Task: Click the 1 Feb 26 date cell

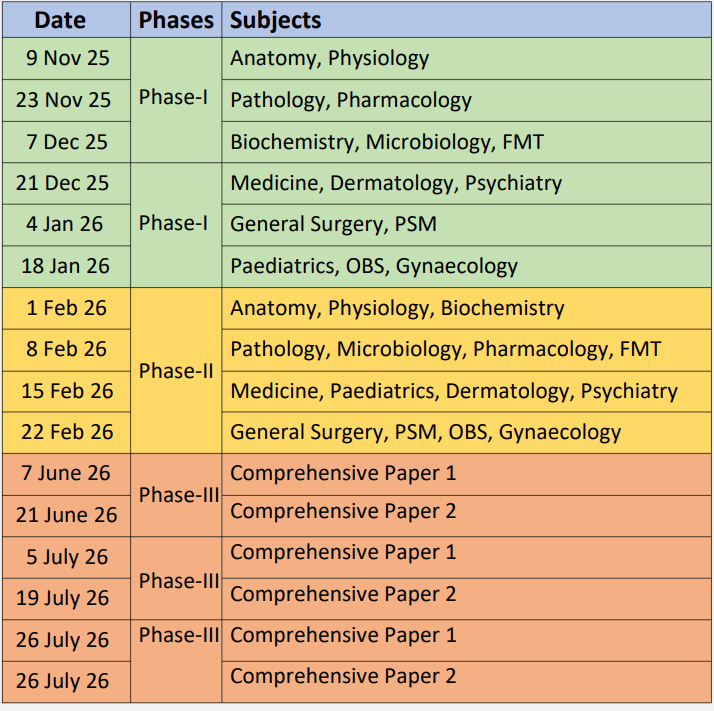Action: coord(66,308)
